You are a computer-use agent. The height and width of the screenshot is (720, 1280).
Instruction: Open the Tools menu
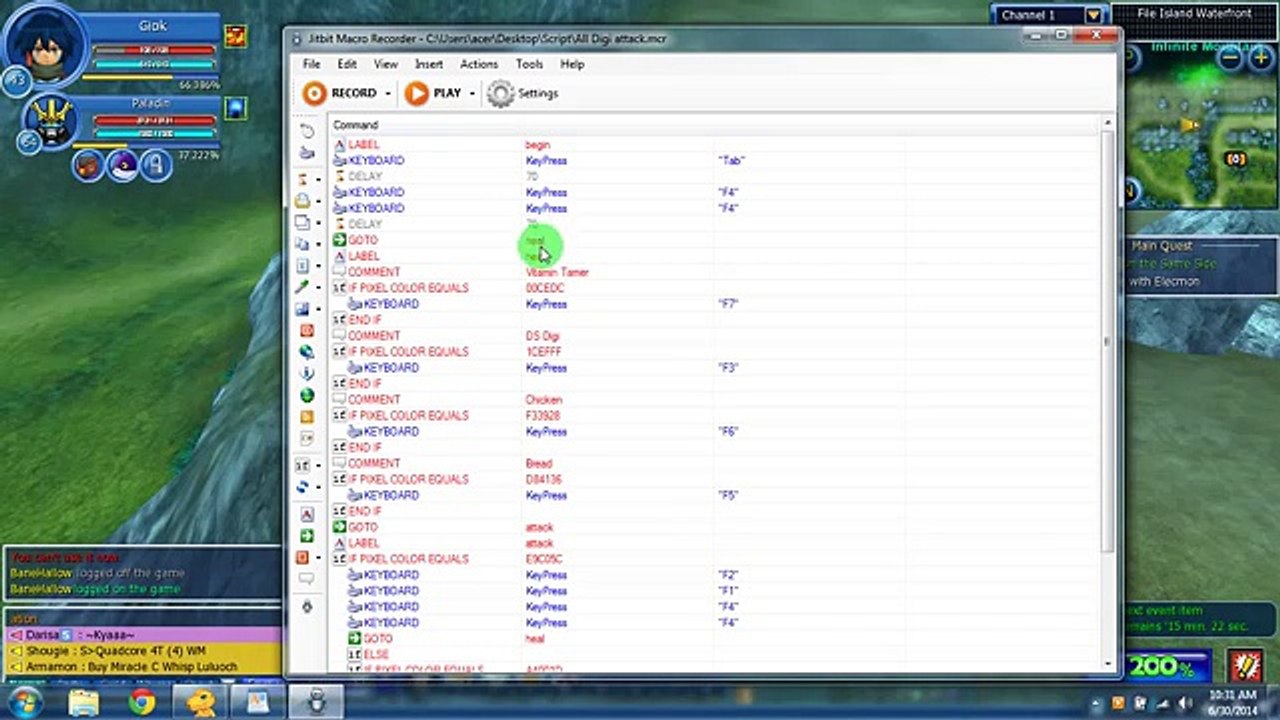[x=530, y=64]
